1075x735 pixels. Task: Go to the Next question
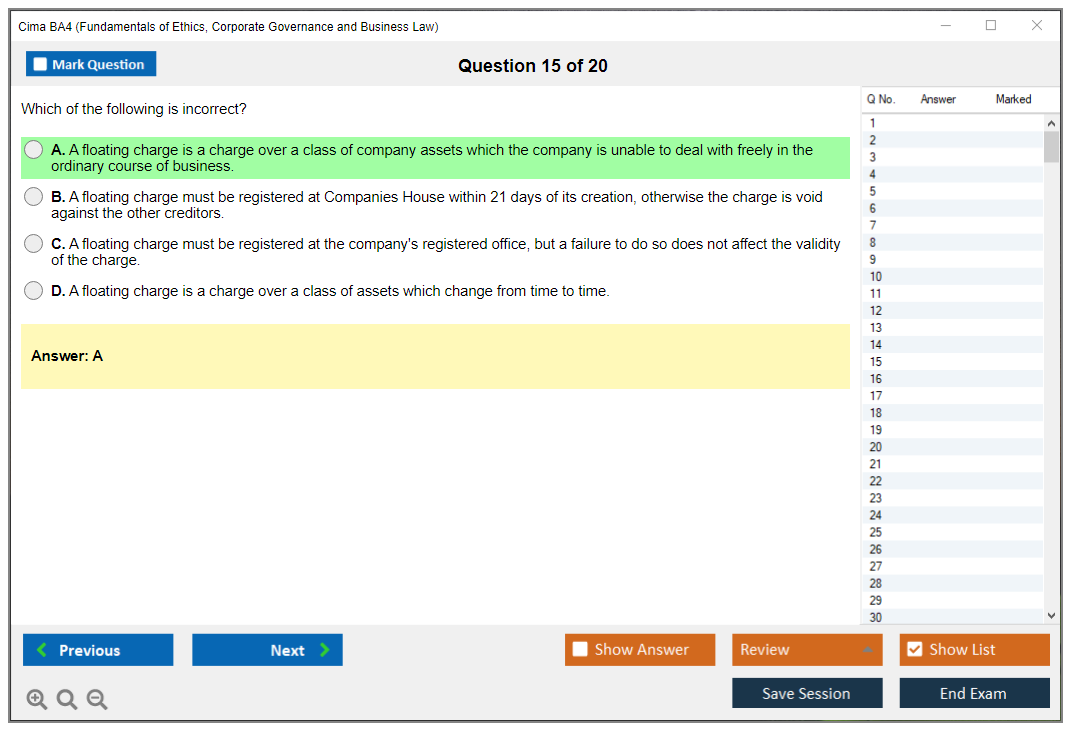267,650
